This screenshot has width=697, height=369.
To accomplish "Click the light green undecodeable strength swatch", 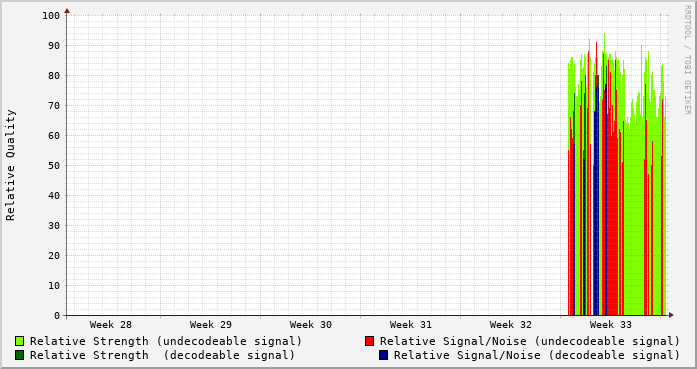I will (19, 341).
